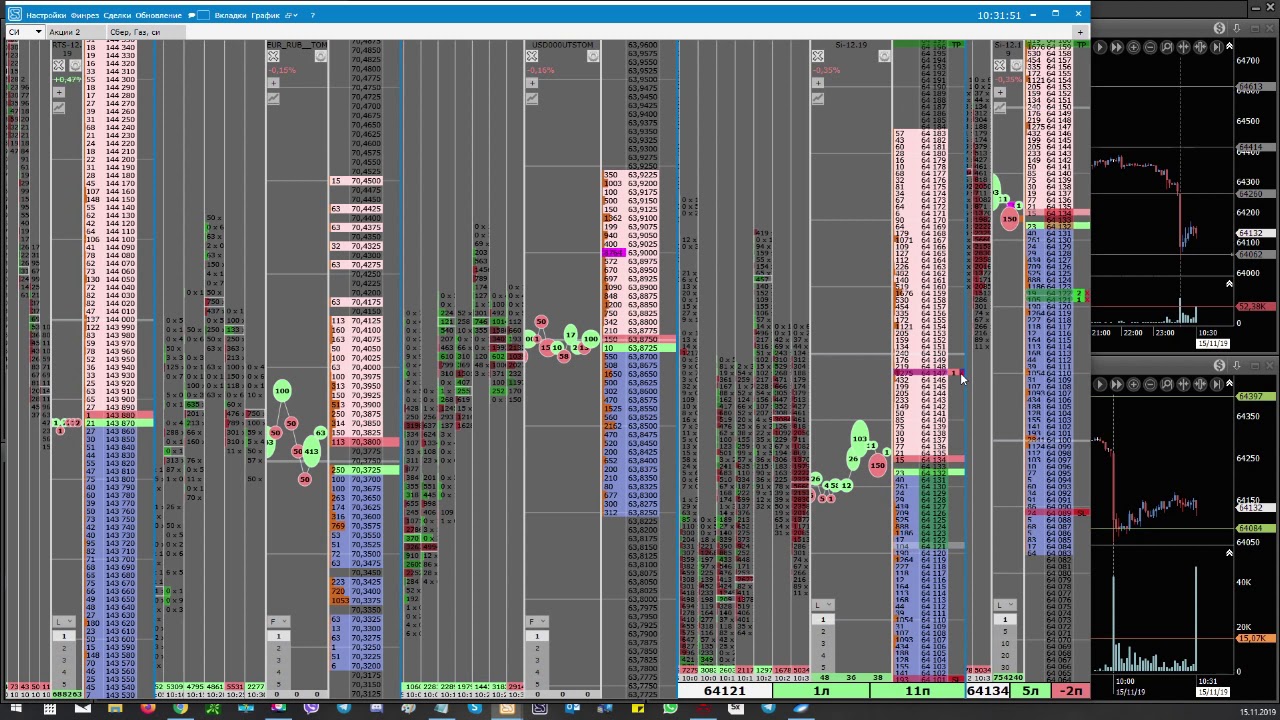The width and height of the screenshot is (1280, 720).
Task: Click the crossed-arrows icon in the Si-12.19 panel
Action: tap(817, 56)
